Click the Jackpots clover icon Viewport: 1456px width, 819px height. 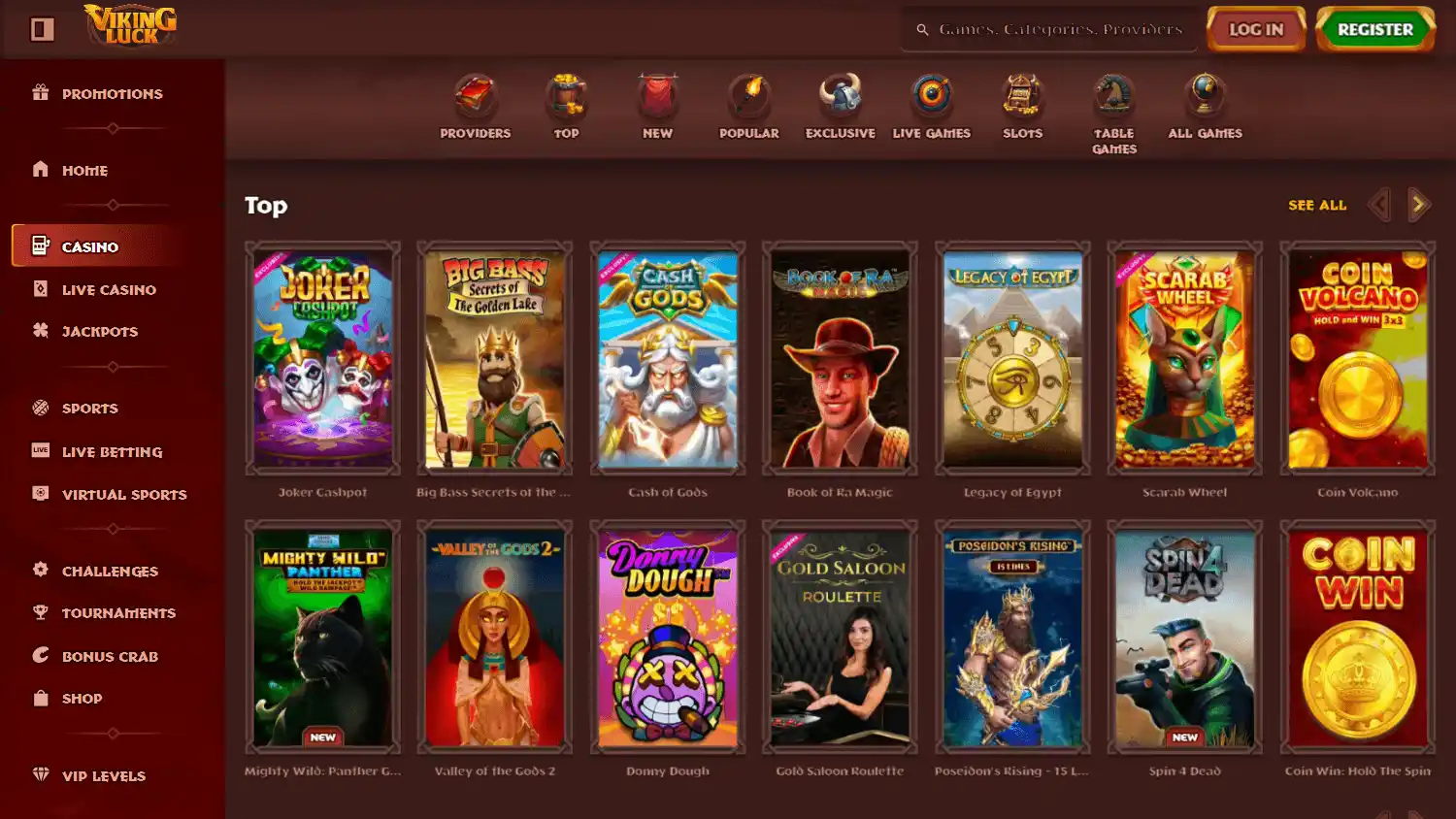pyautogui.click(x=40, y=330)
